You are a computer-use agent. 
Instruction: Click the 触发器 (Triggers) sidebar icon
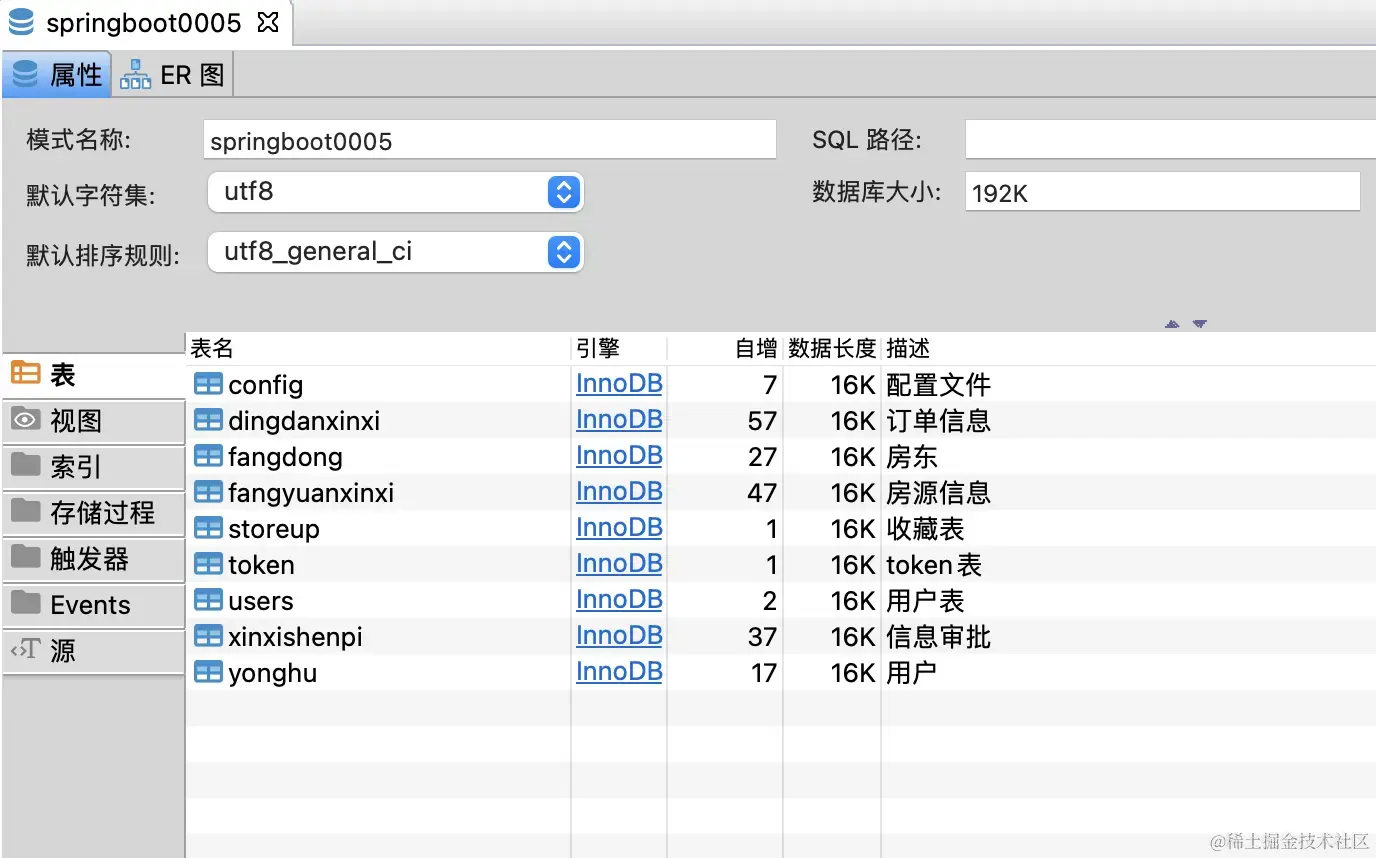[x=23, y=559]
